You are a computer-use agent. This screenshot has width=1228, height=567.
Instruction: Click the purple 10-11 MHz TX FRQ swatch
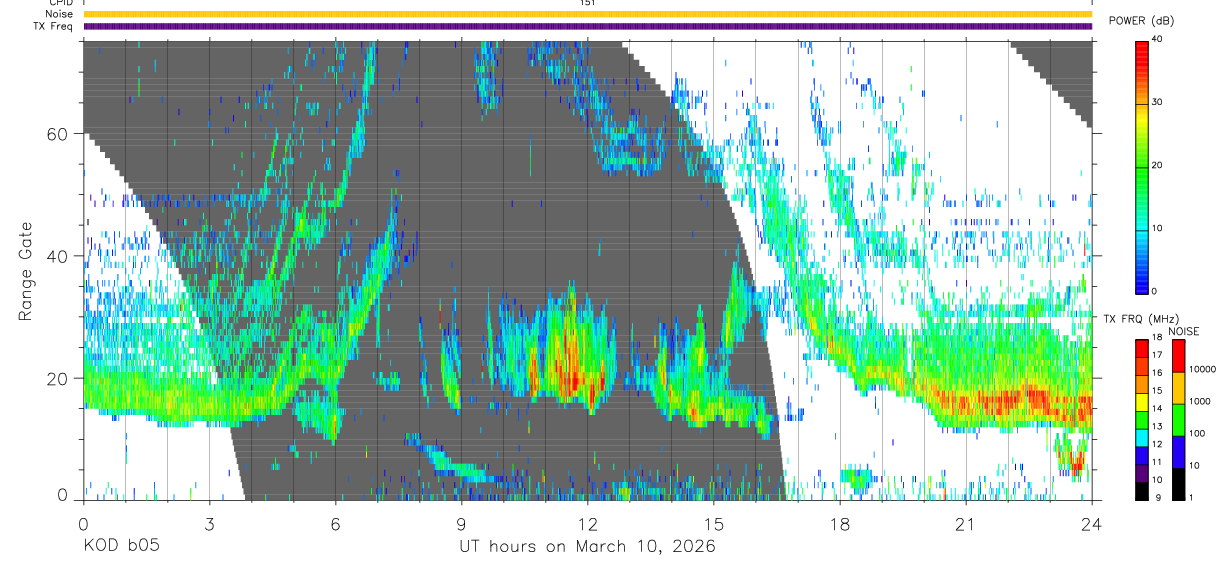click(1142, 474)
